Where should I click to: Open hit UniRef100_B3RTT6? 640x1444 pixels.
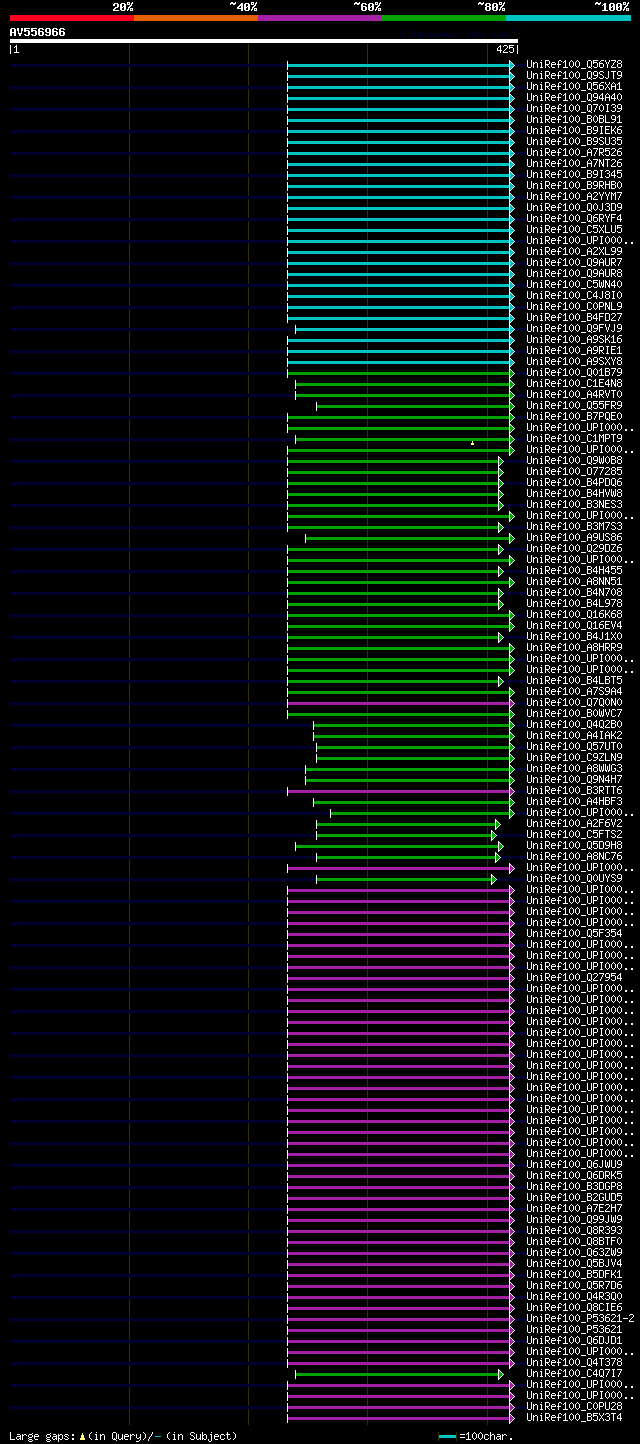pyautogui.click(x=574, y=790)
